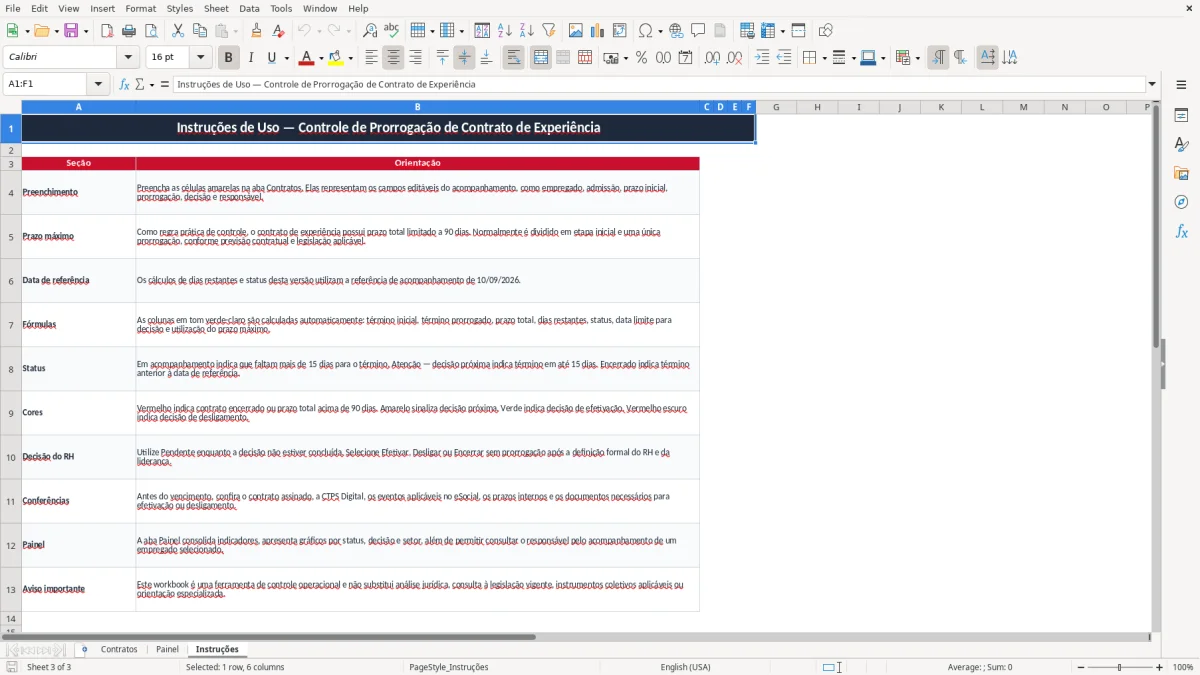Image resolution: width=1200 pixels, height=675 pixels.
Task: Click English (USA) language in status bar
Action: [685, 667]
